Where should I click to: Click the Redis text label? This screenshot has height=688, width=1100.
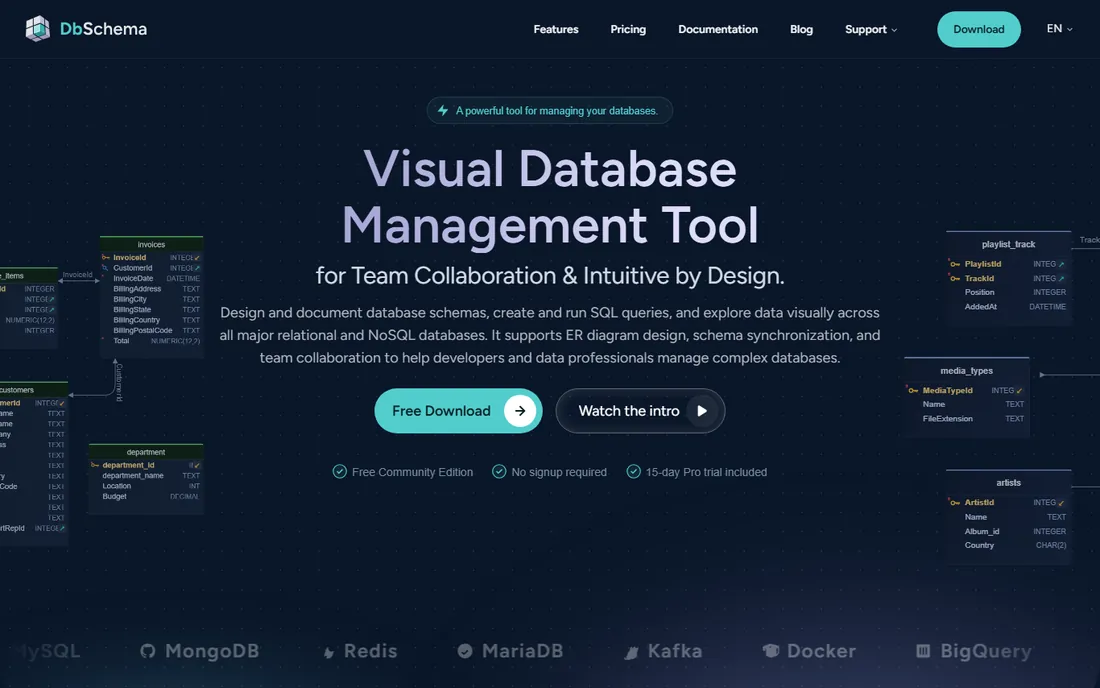pos(370,651)
